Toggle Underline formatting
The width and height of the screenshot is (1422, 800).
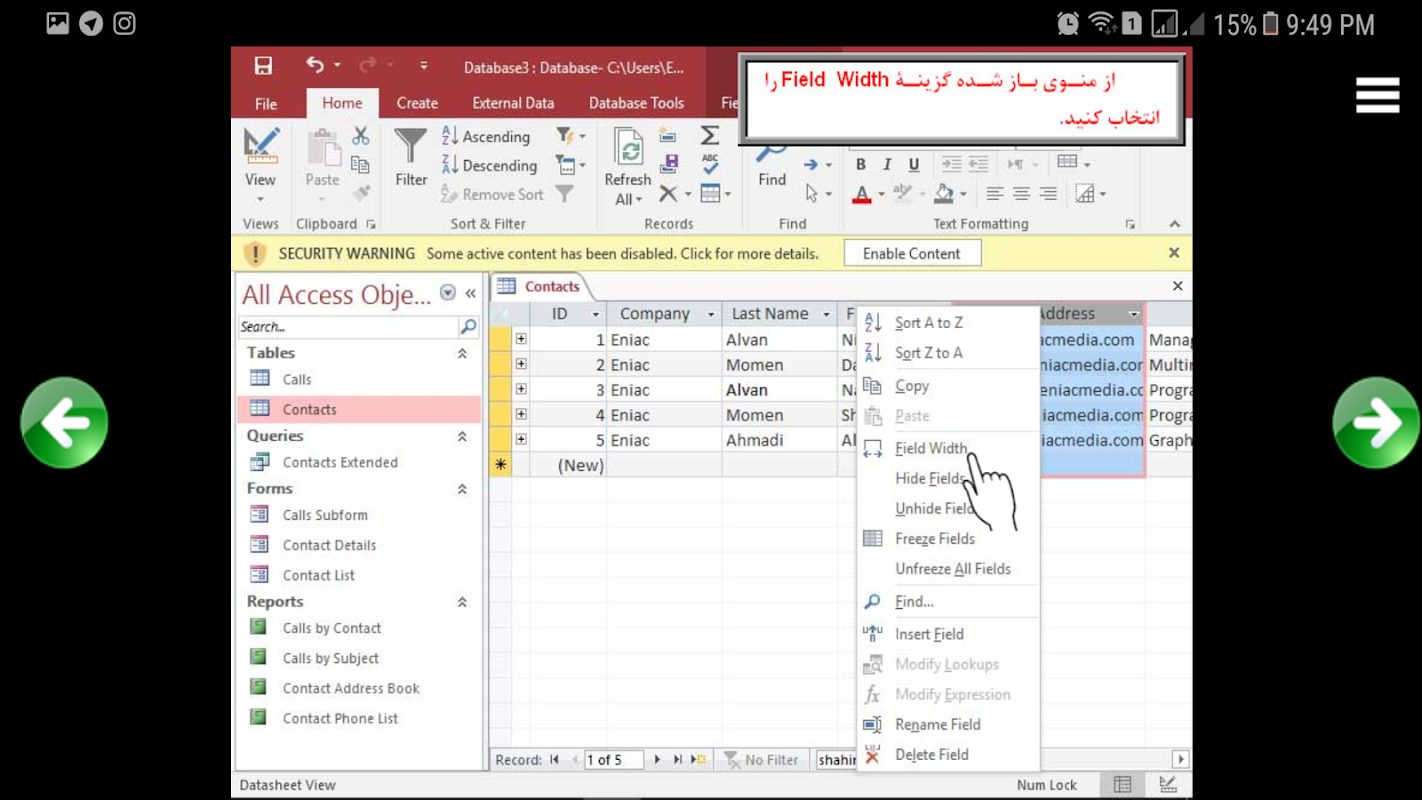[x=913, y=164]
